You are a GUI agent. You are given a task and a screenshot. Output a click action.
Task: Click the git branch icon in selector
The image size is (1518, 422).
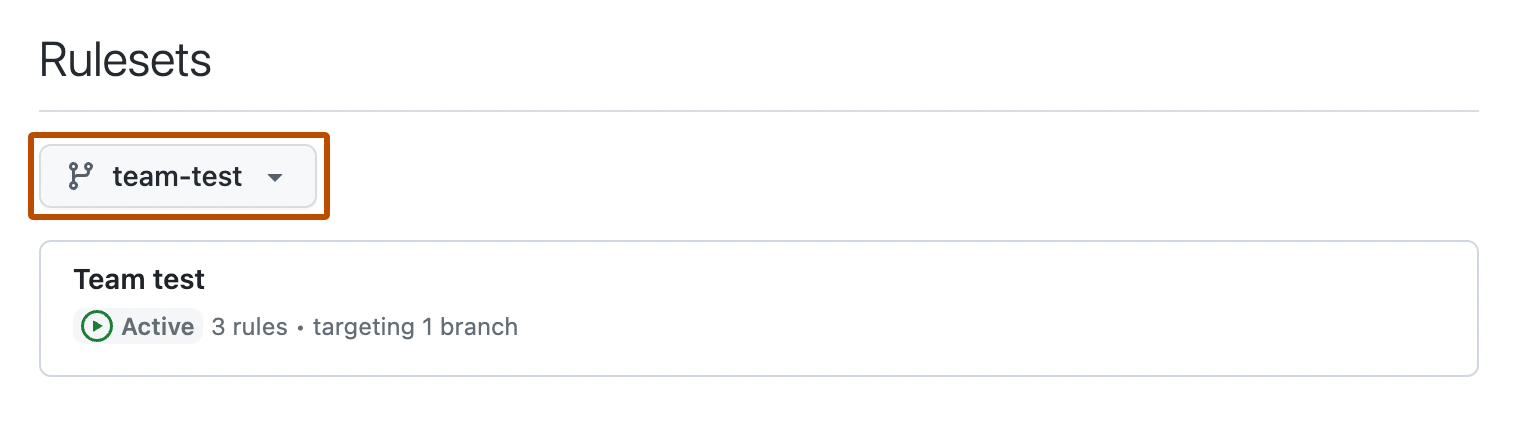tap(79, 177)
